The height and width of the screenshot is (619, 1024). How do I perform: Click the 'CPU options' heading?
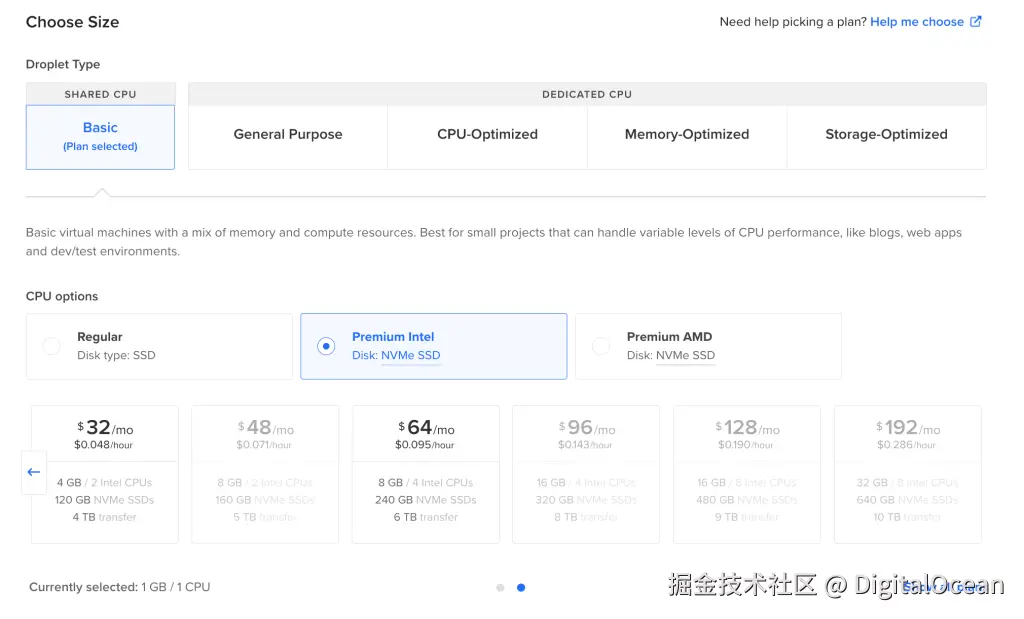coord(62,296)
